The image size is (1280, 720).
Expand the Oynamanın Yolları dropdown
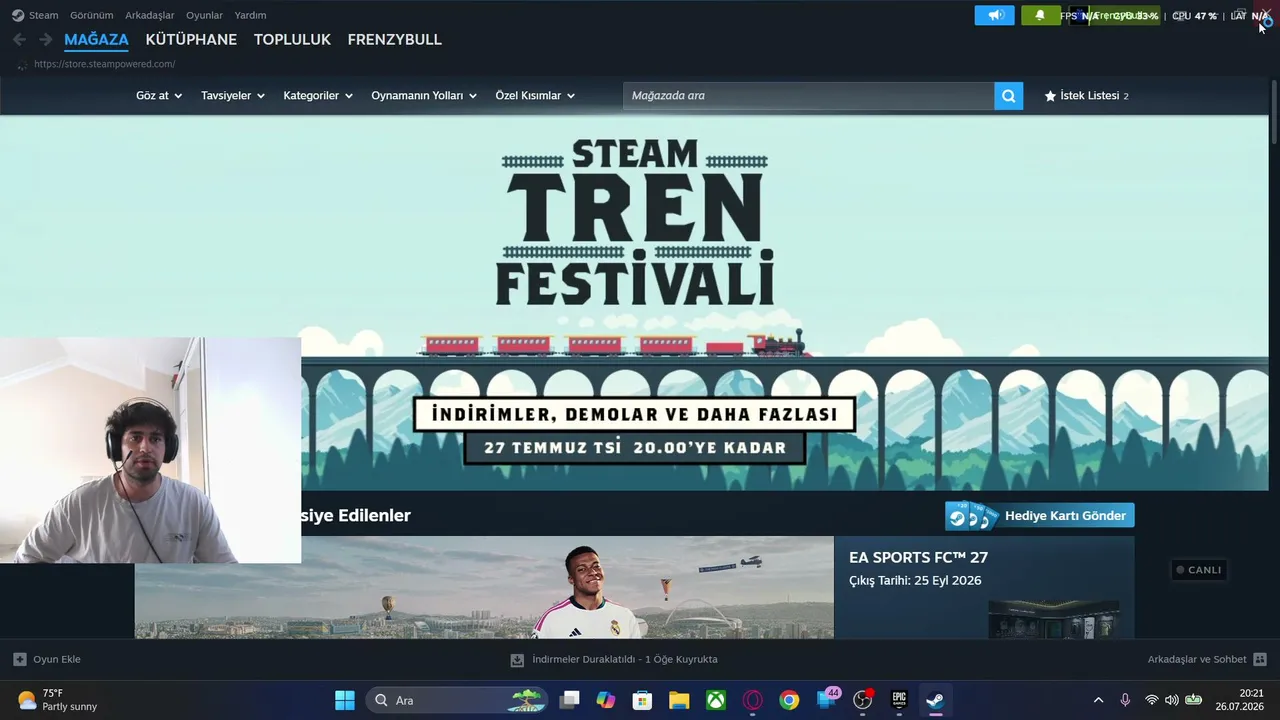[x=424, y=96]
